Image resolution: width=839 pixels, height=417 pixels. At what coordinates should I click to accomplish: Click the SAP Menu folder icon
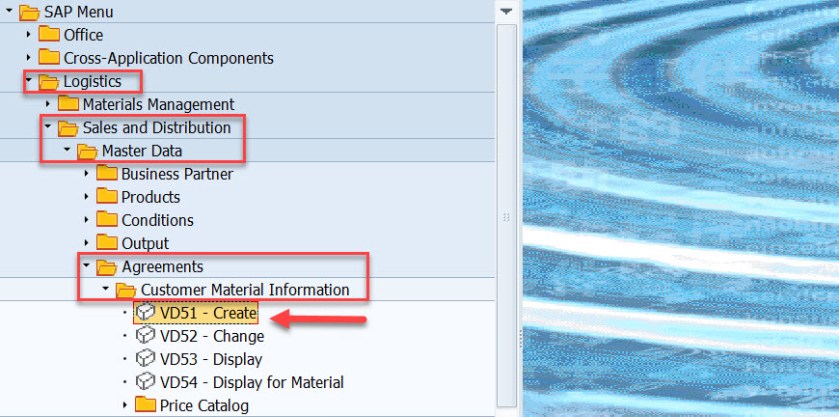coord(29,12)
